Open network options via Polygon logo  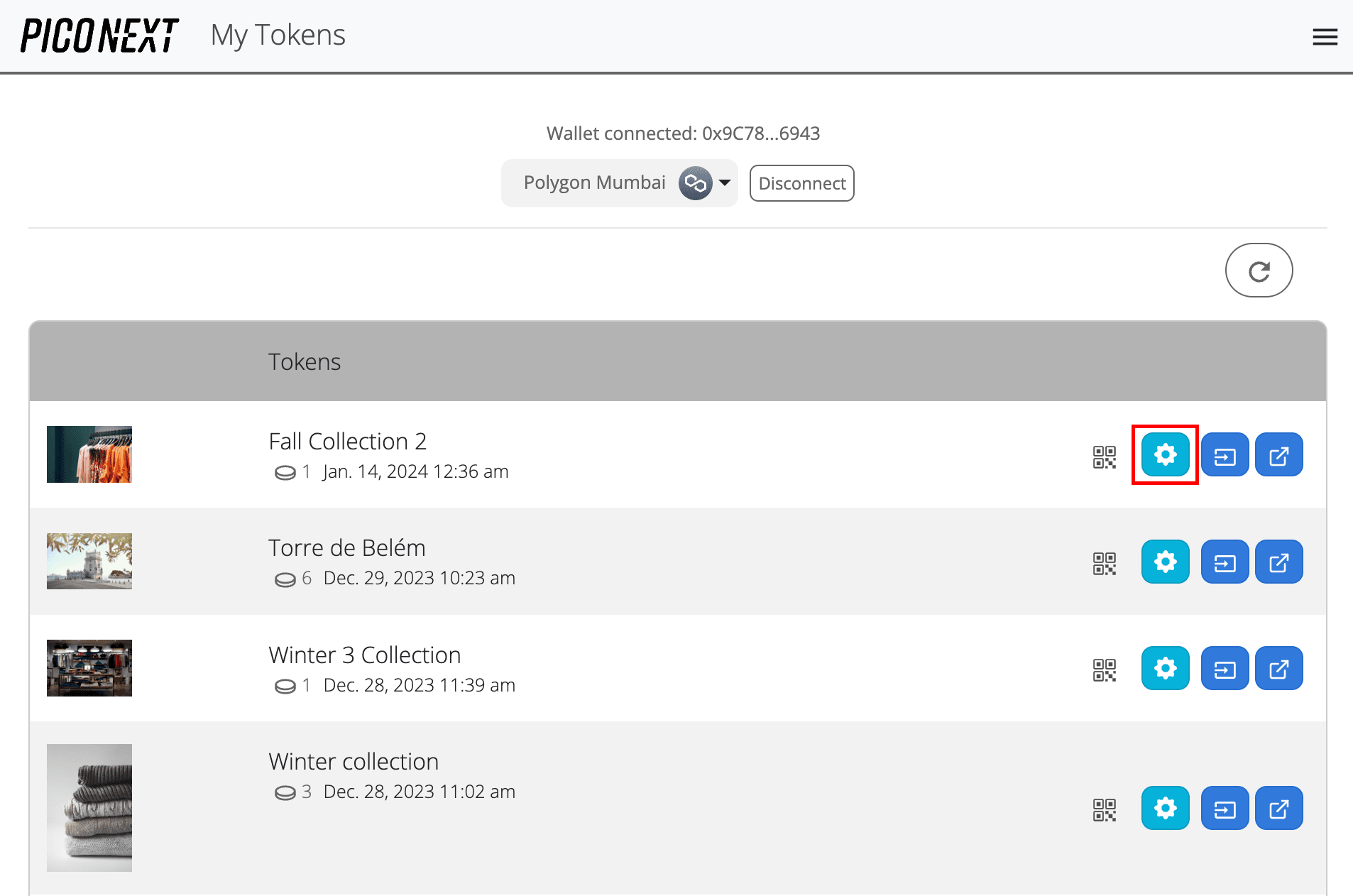pyautogui.click(x=695, y=182)
